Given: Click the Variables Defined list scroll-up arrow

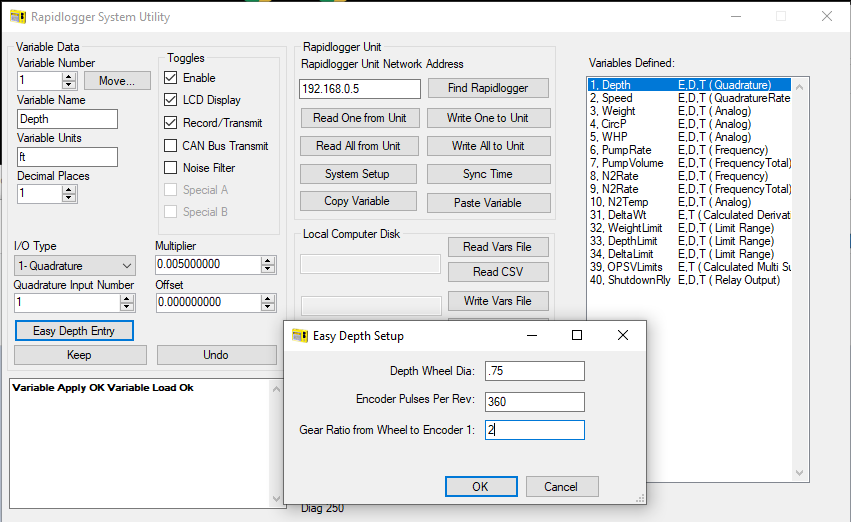Looking at the screenshot, I should point(799,86).
